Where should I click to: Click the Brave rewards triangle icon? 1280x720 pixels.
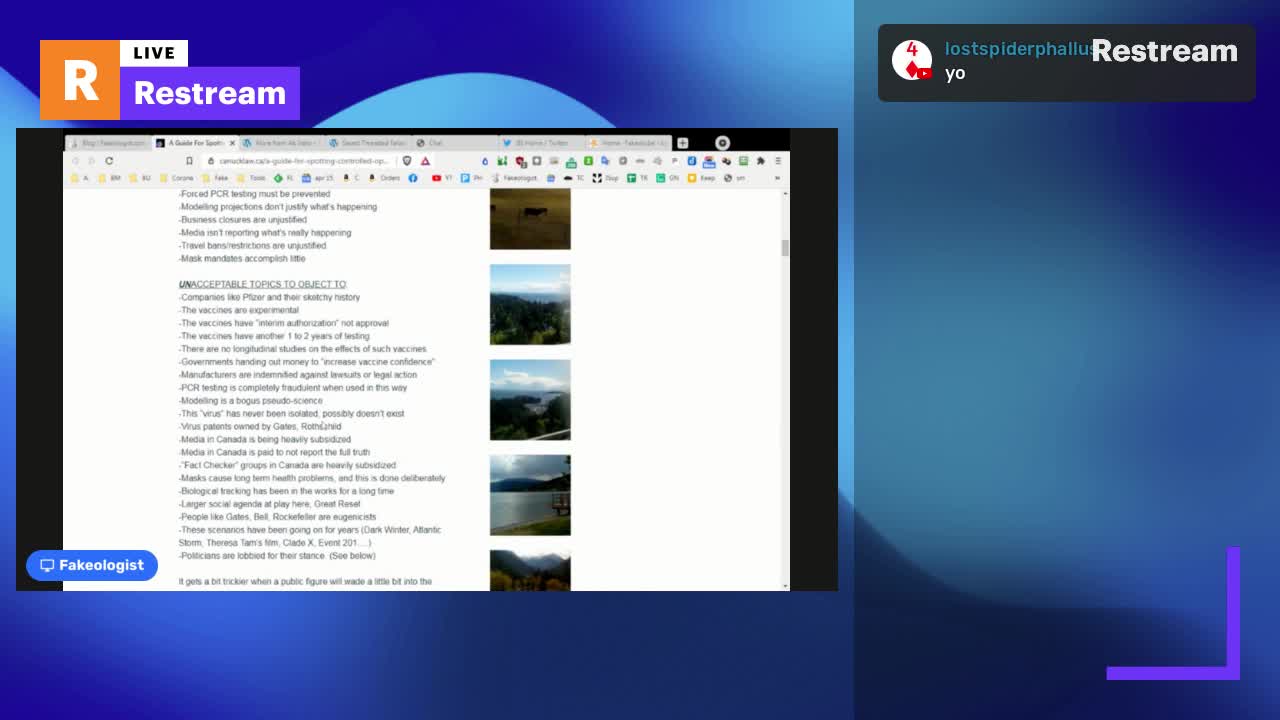click(425, 161)
